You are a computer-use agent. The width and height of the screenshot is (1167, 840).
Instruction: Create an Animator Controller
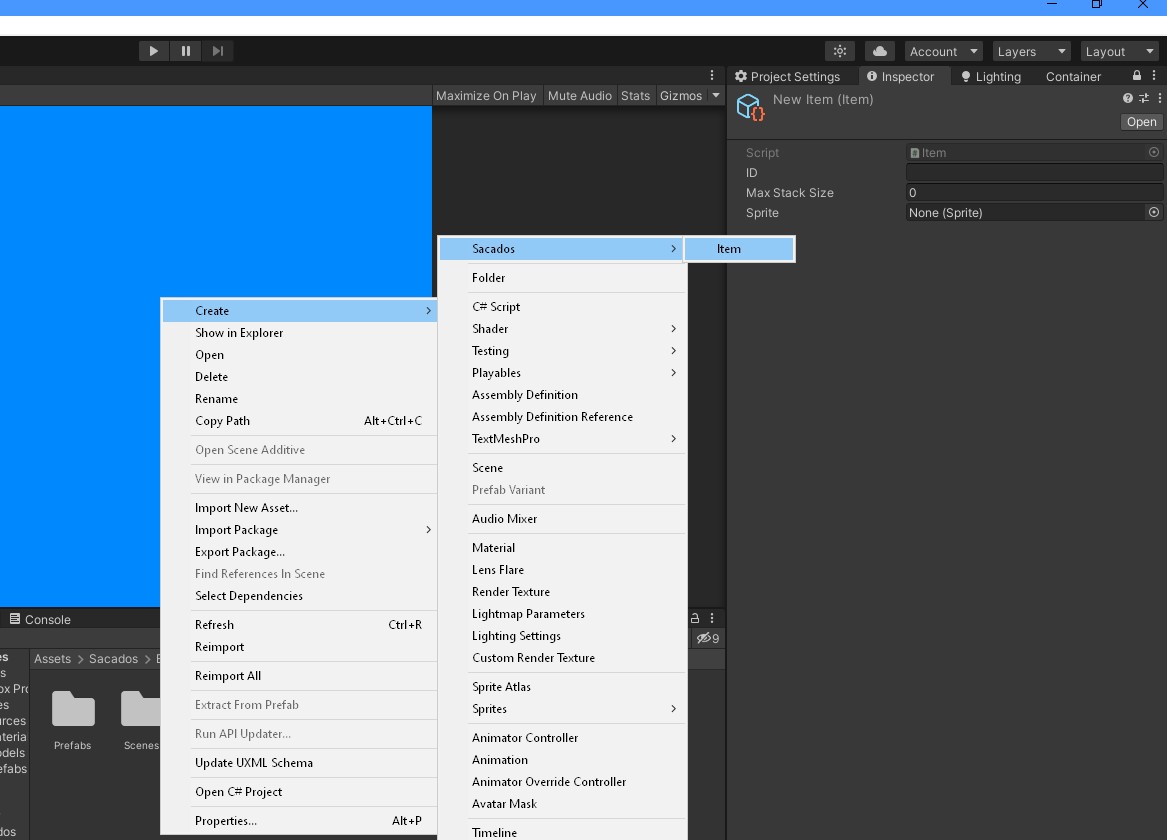click(562, 738)
